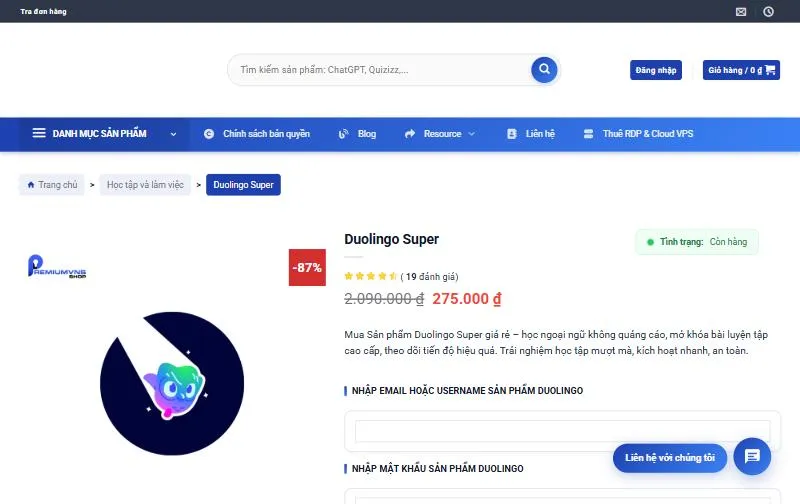
Task: Click the copyright icon before Chính sách bản quyền
Action: (209, 134)
